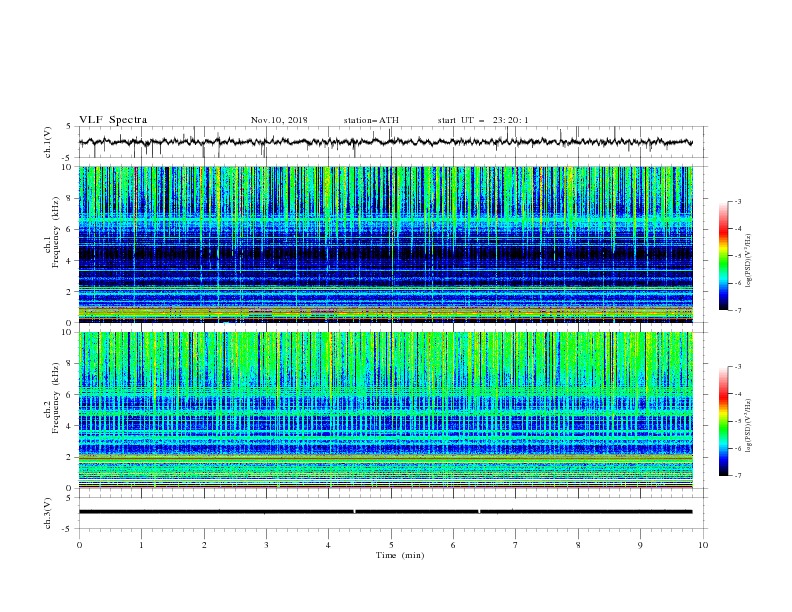Click the 2 minute tick label

coord(204,545)
